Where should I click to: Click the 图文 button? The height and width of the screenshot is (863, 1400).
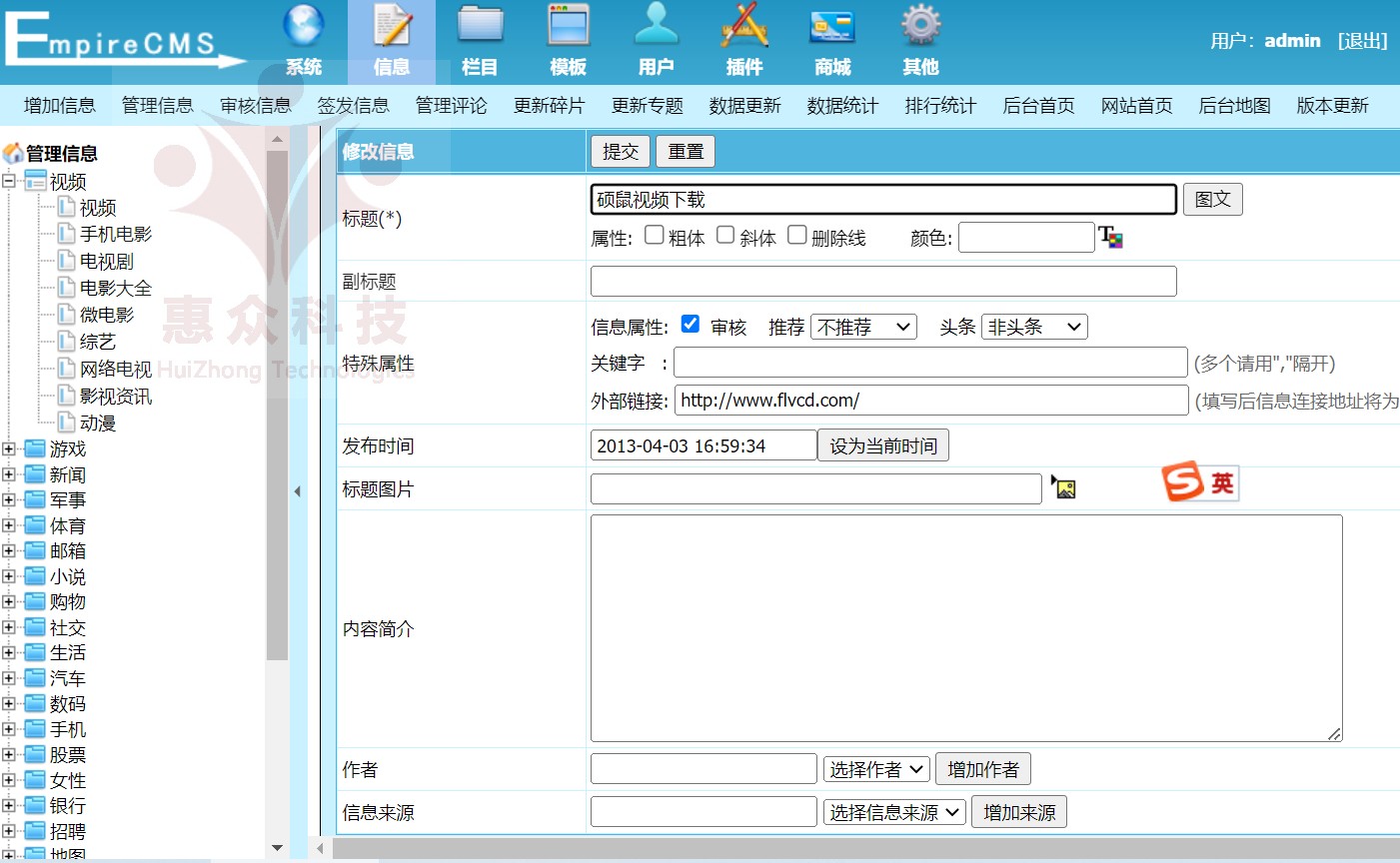point(1213,199)
